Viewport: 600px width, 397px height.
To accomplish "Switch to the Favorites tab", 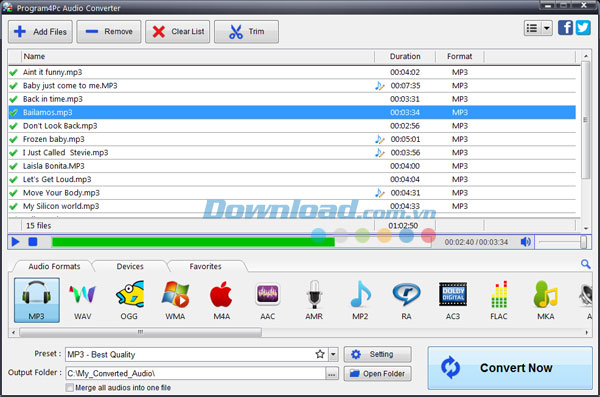I will [205, 266].
